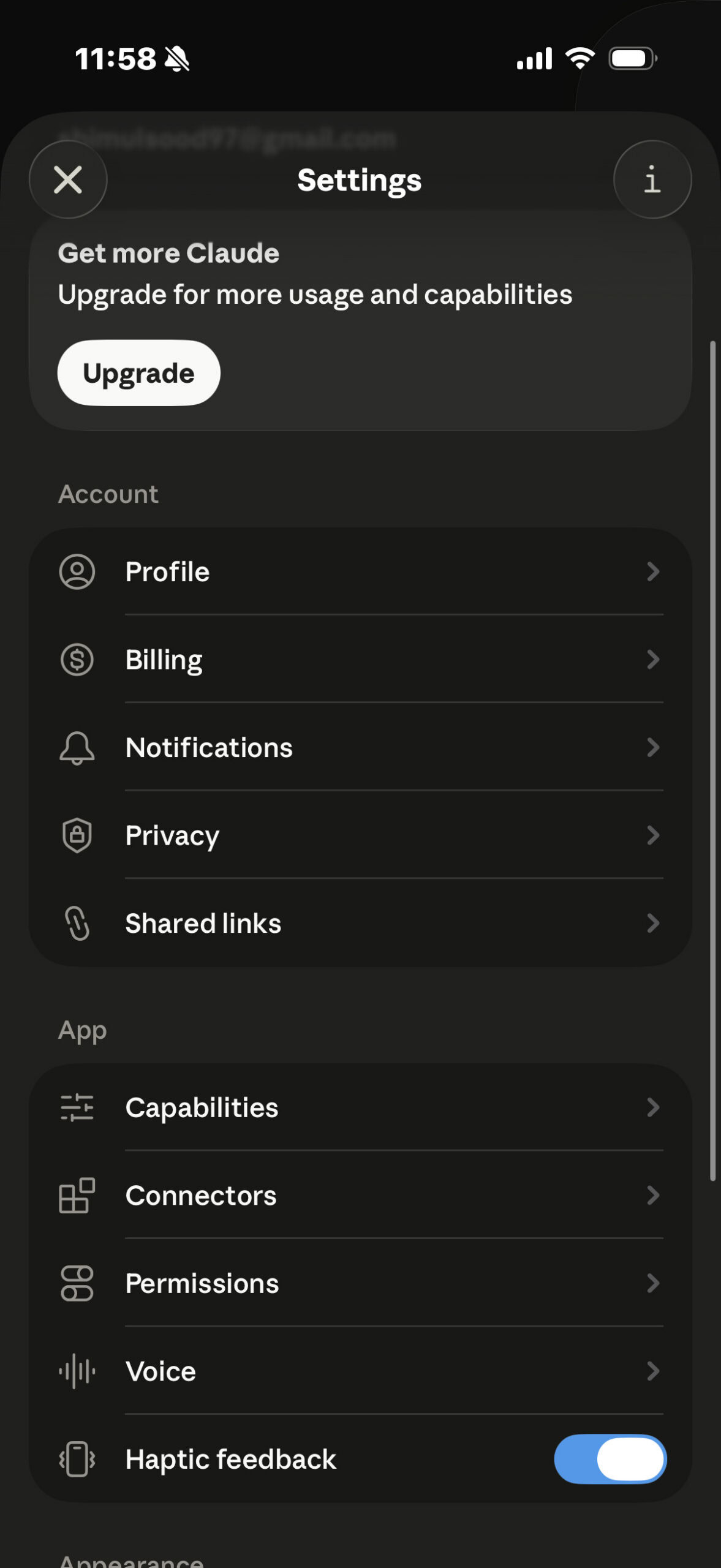This screenshot has height=1568, width=721.
Task: Expand Profile via its chevron arrow
Action: click(653, 571)
